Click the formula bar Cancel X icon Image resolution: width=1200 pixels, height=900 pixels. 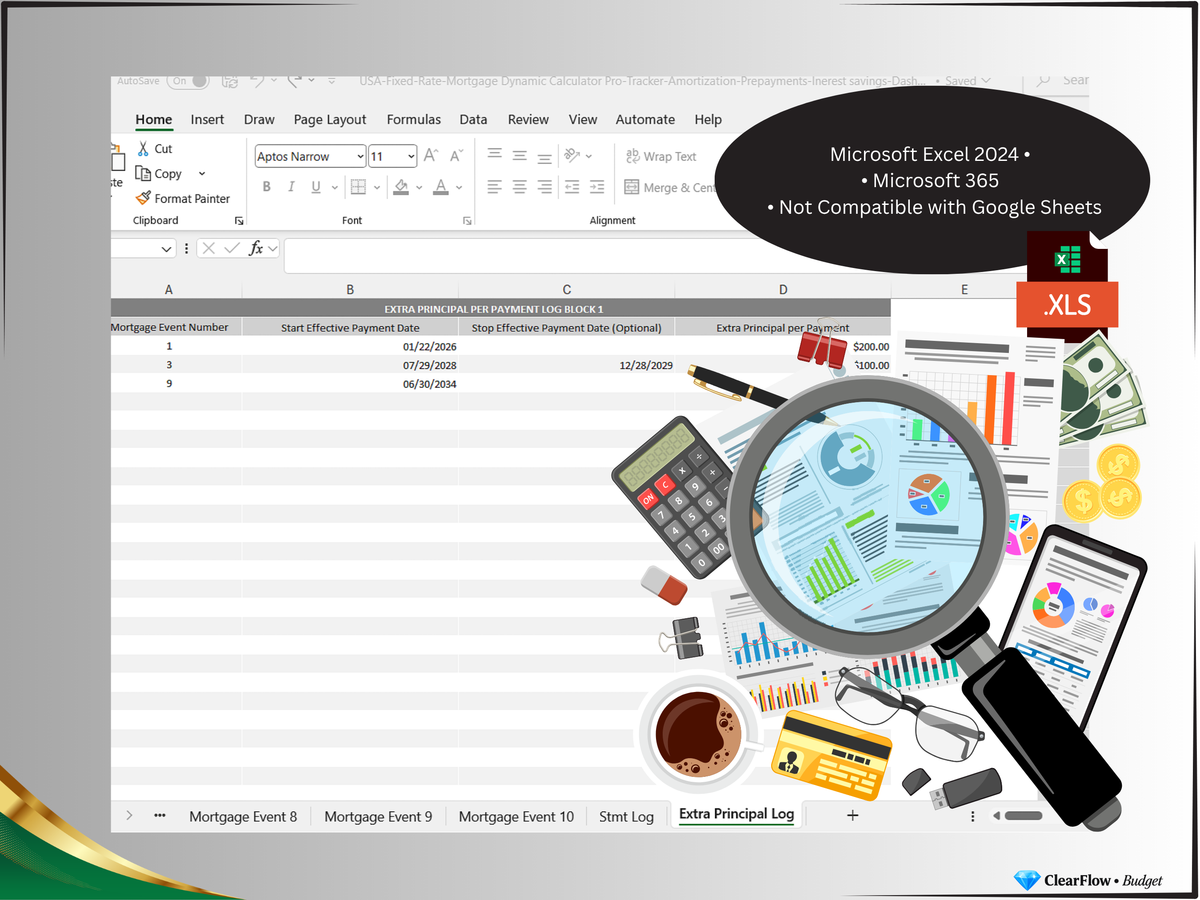coord(208,248)
